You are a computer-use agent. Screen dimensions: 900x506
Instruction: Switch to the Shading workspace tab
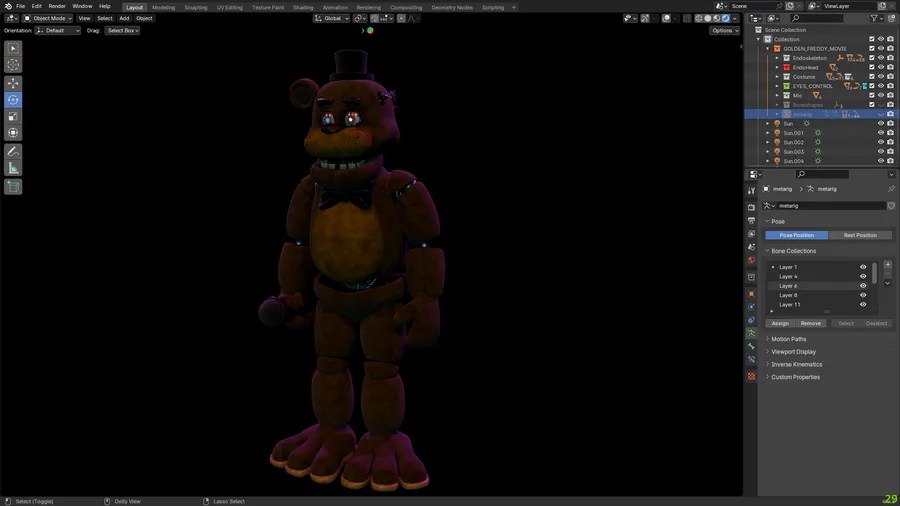[303, 7]
